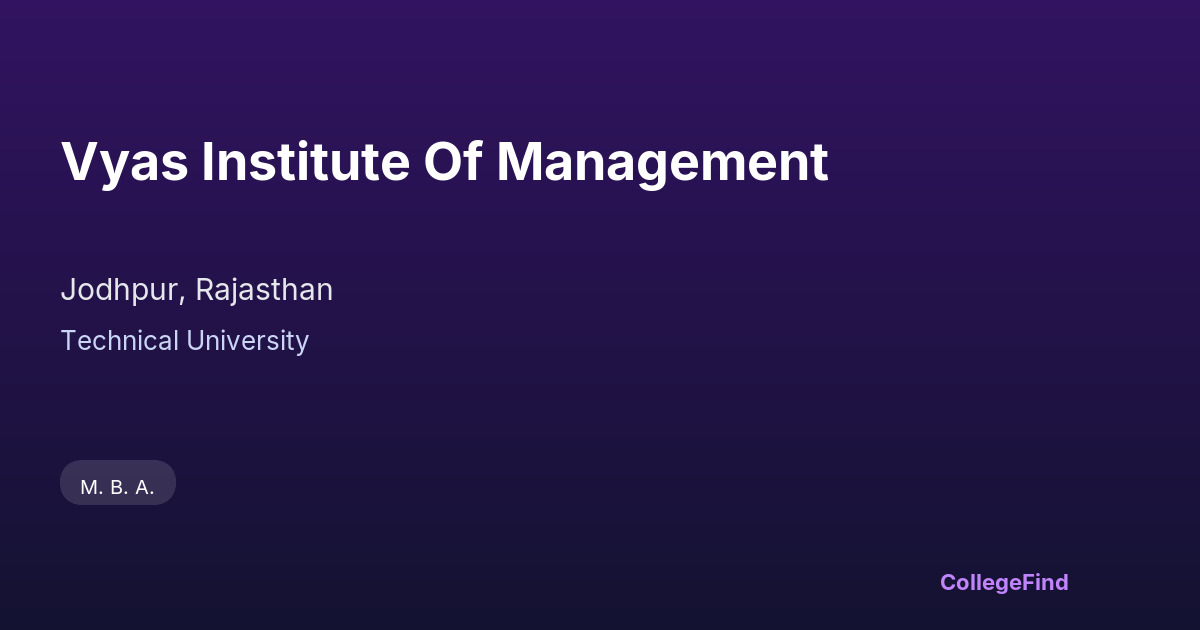Click the Rajasthan state text
This screenshot has height=630, width=1200.
click(x=264, y=290)
